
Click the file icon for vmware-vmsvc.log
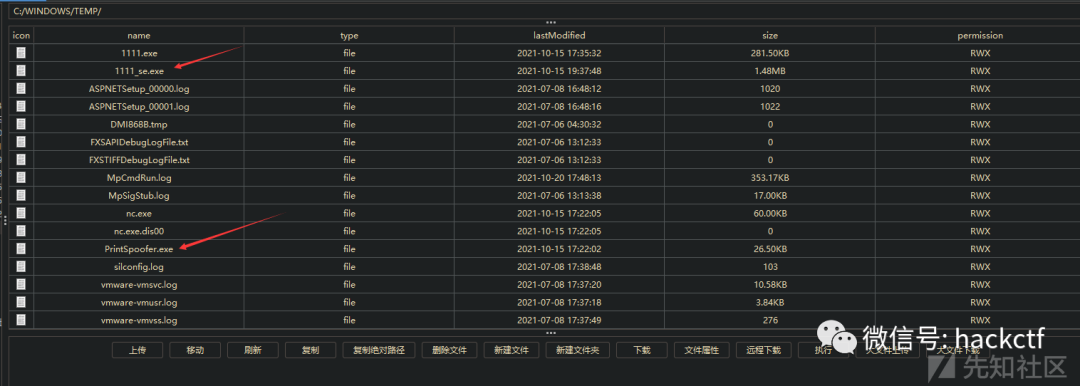pyautogui.click(x=21, y=285)
